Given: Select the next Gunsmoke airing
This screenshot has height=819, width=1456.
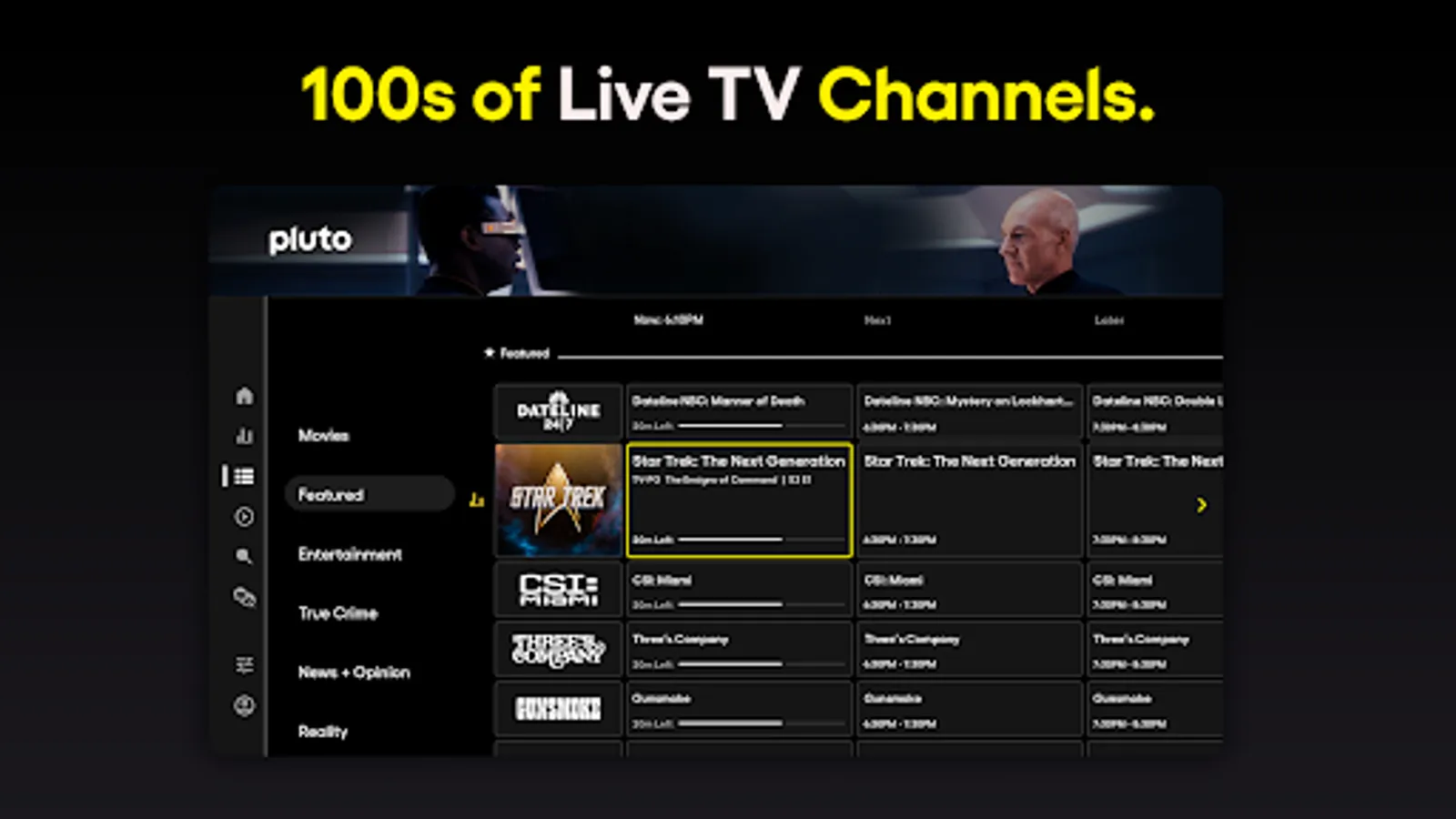Looking at the screenshot, I should 969,708.
